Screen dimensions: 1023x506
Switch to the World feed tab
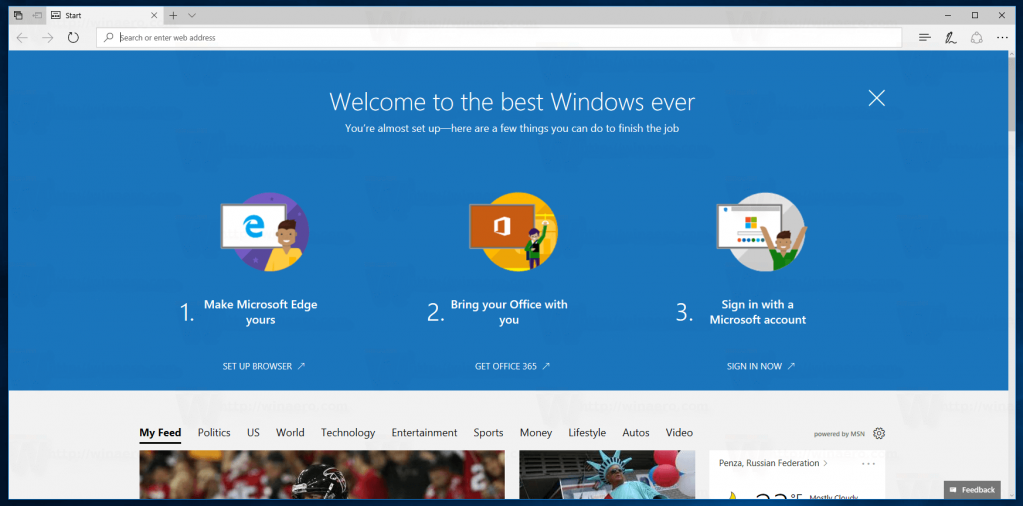(290, 432)
